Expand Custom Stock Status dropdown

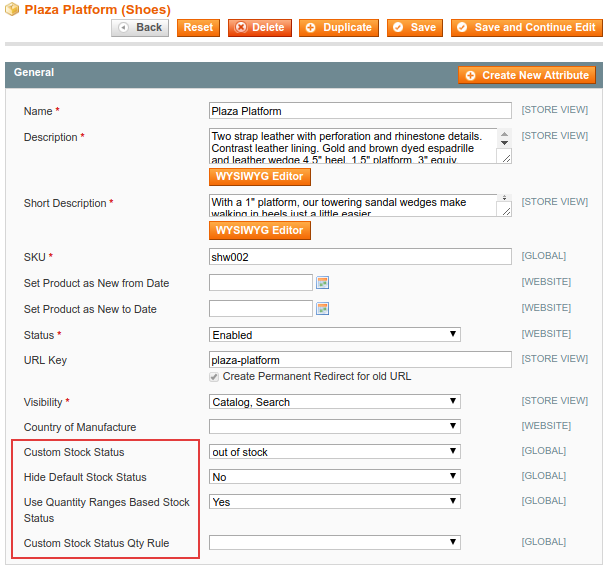click(335, 452)
